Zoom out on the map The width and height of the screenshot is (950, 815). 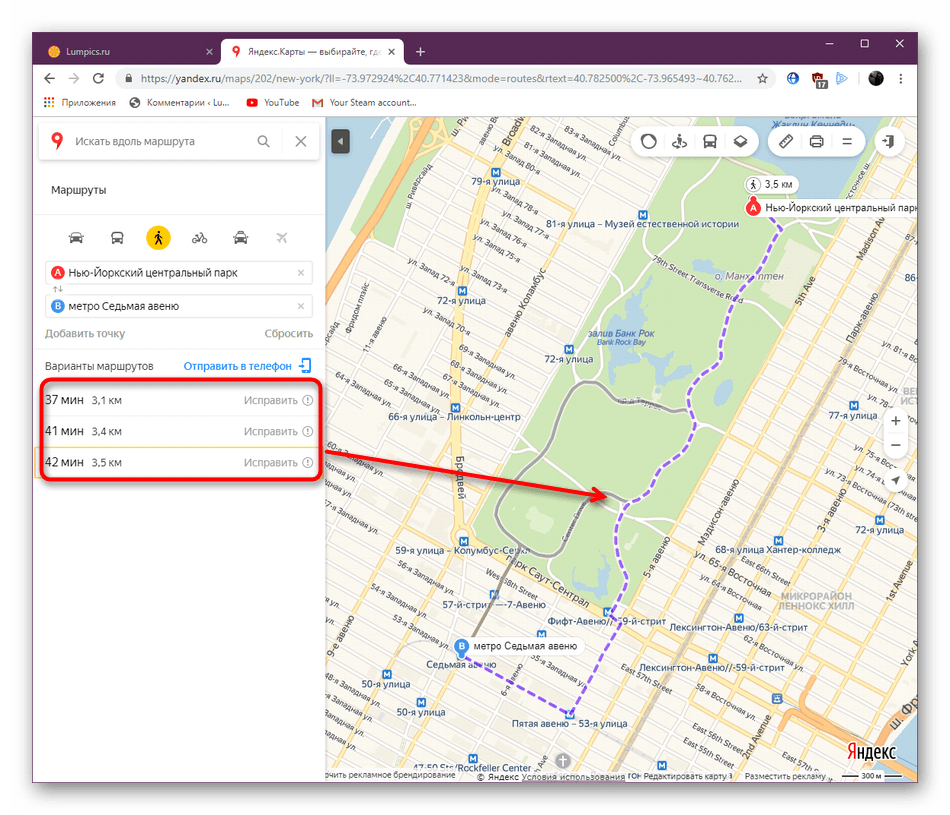point(895,445)
